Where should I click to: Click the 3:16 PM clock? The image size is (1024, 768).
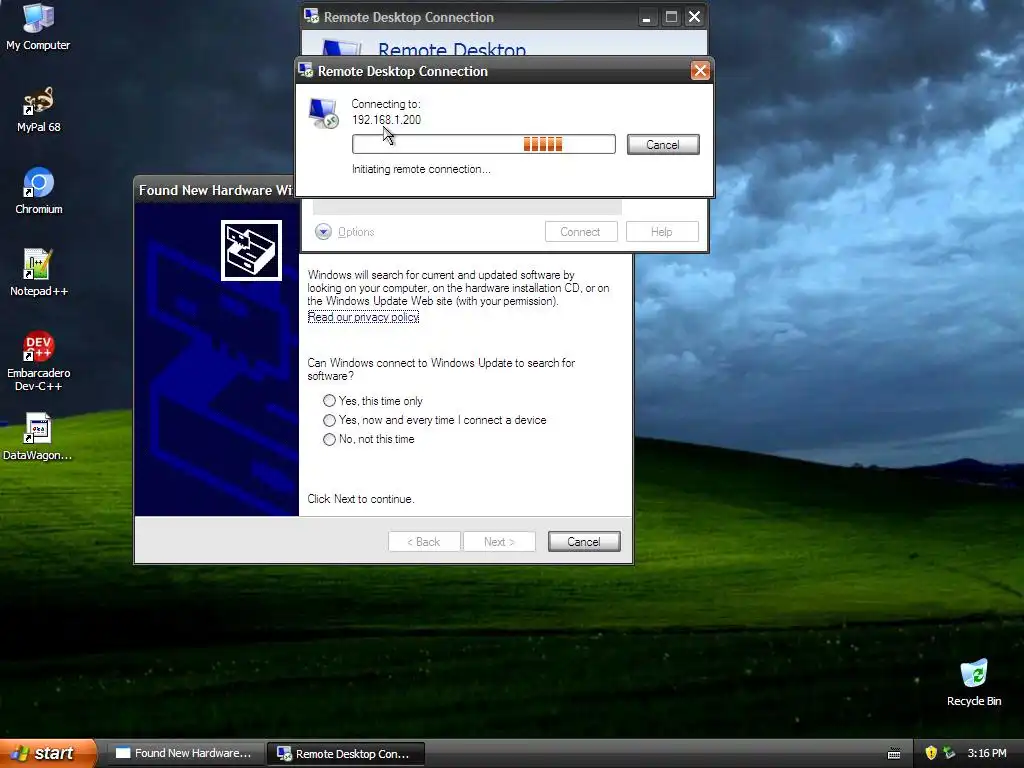click(x=987, y=753)
